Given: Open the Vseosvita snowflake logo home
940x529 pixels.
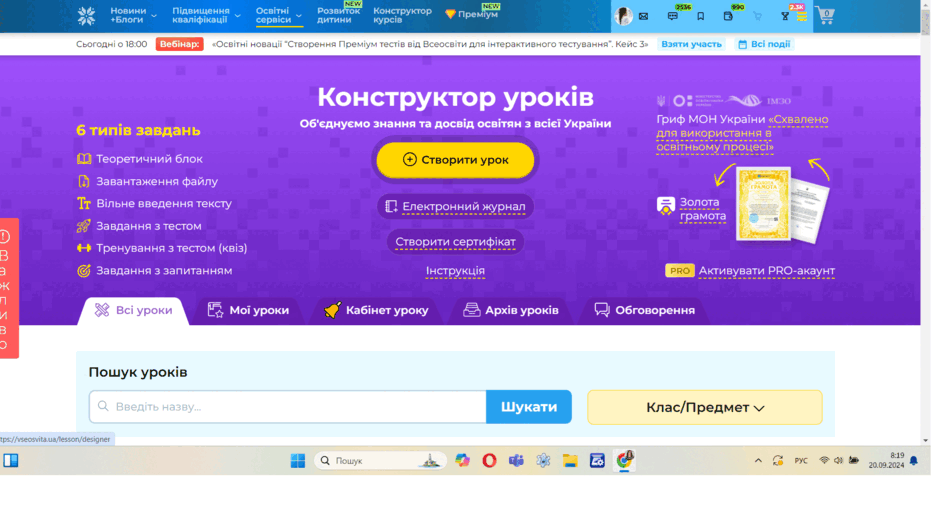Looking at the screenshot, I should tap(86, 16).
